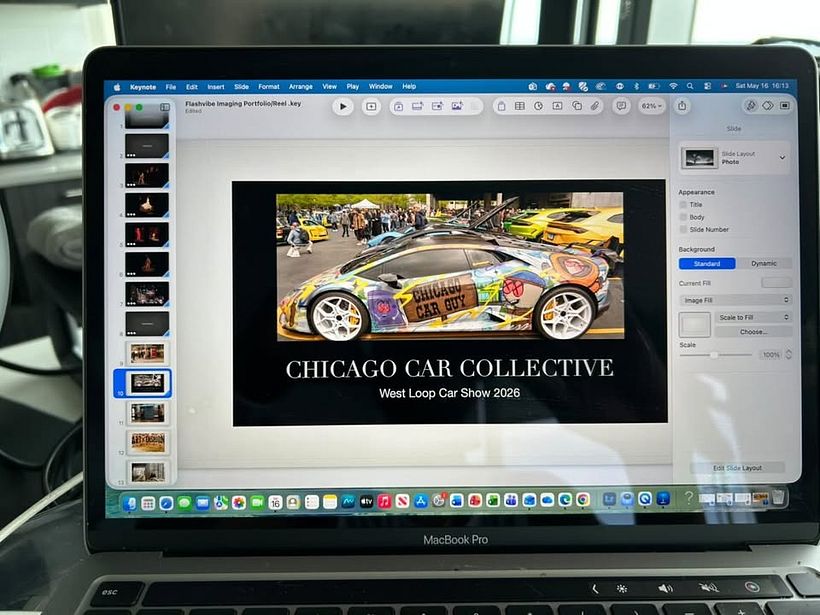Viewport: 820px width, 615px height.
Task: Select the car photo on the slide
Action: point(450,267)
